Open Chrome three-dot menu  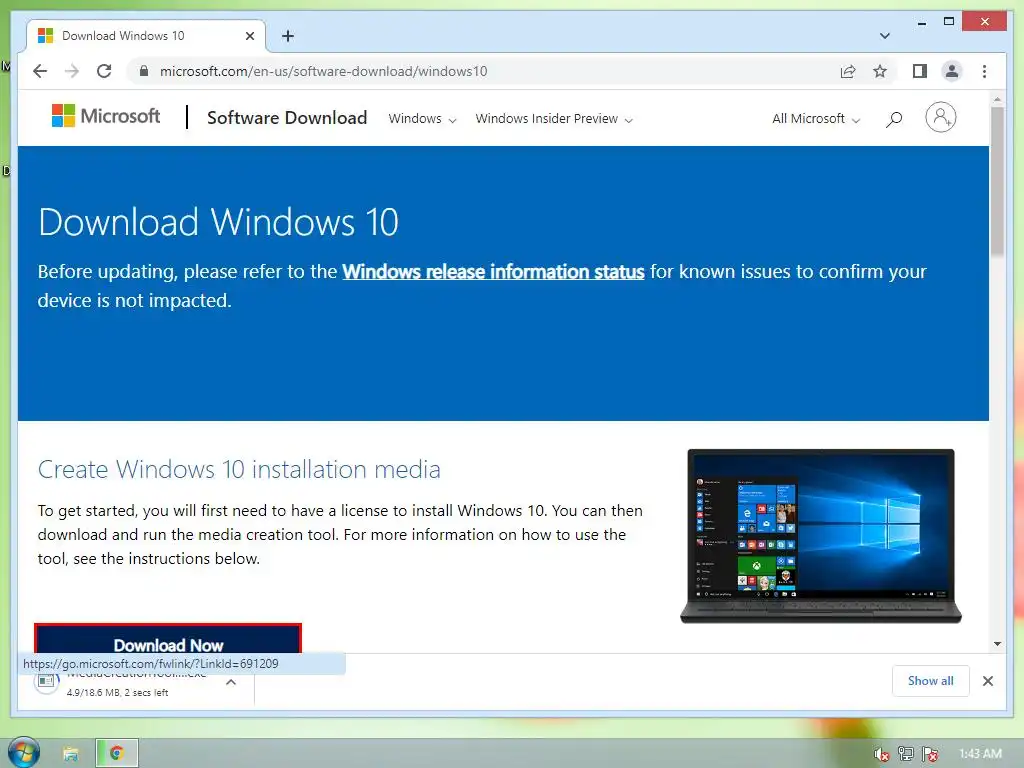pyautogui.click(x=984, y=71)
